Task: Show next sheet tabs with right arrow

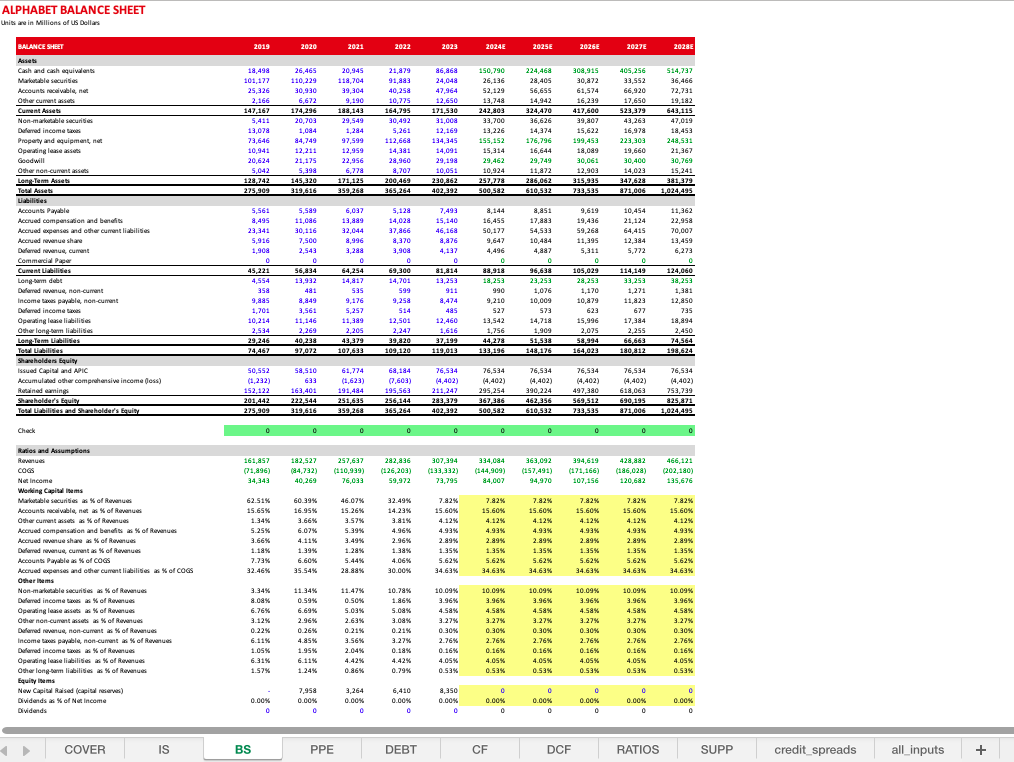Action: (x=26, y=750)
